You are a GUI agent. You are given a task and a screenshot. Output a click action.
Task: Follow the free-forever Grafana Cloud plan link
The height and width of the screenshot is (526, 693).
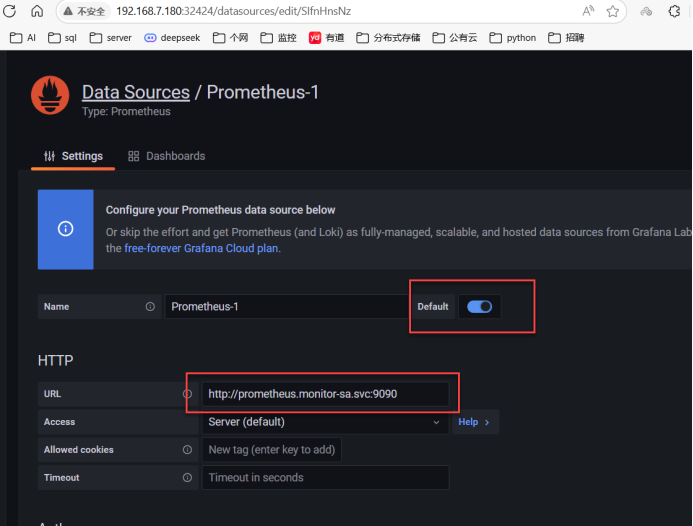(x=202, y=248)
